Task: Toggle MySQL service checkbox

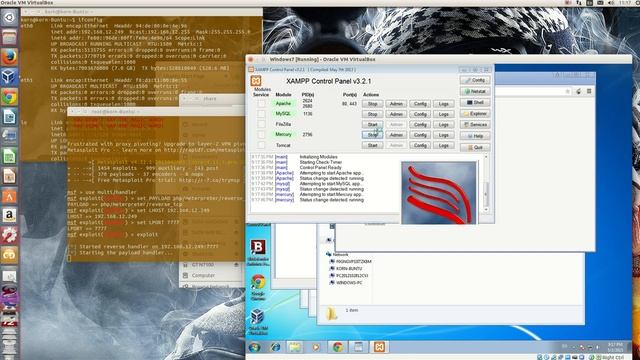Action: 261,114
